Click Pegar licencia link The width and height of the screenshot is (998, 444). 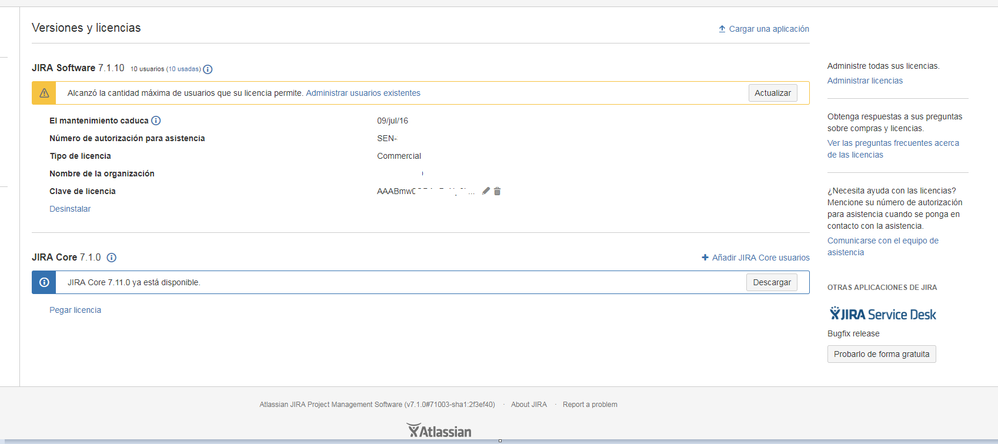(75, 310)
